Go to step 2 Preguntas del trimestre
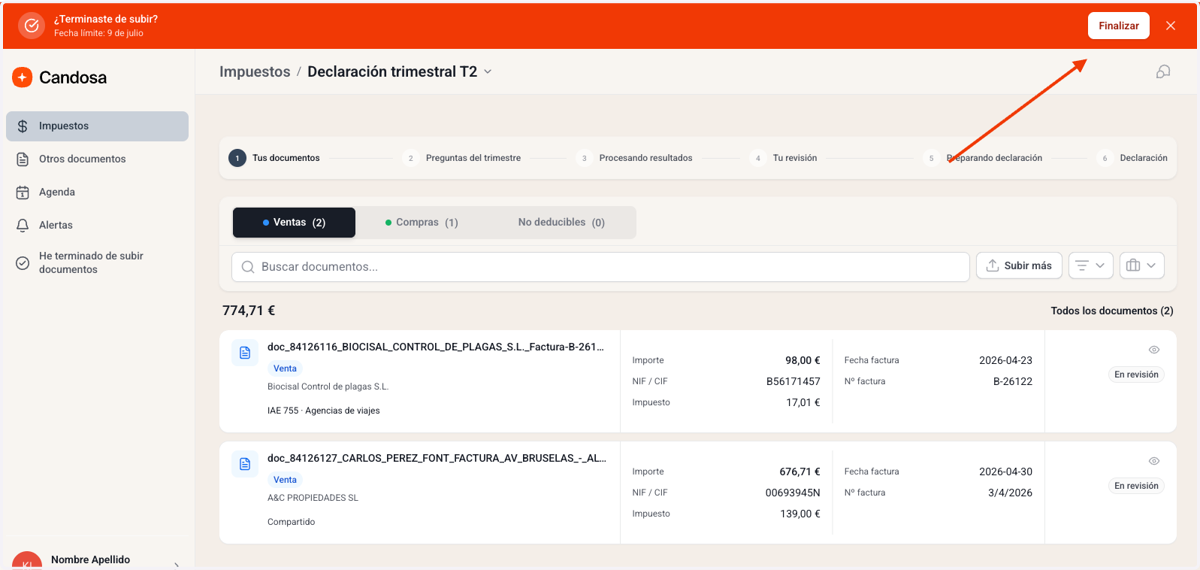The height and width of the screenshot is (570, 1200). pyautogui.click(x=462, y=158)
